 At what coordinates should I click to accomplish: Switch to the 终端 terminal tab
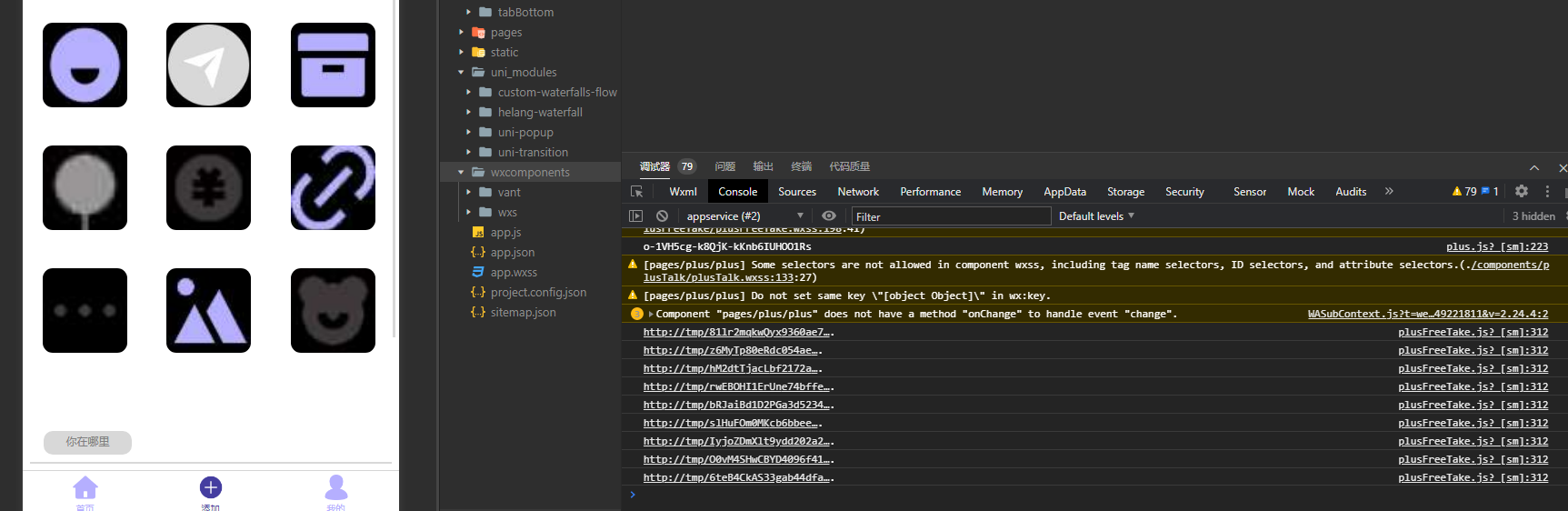click(802, 166)
